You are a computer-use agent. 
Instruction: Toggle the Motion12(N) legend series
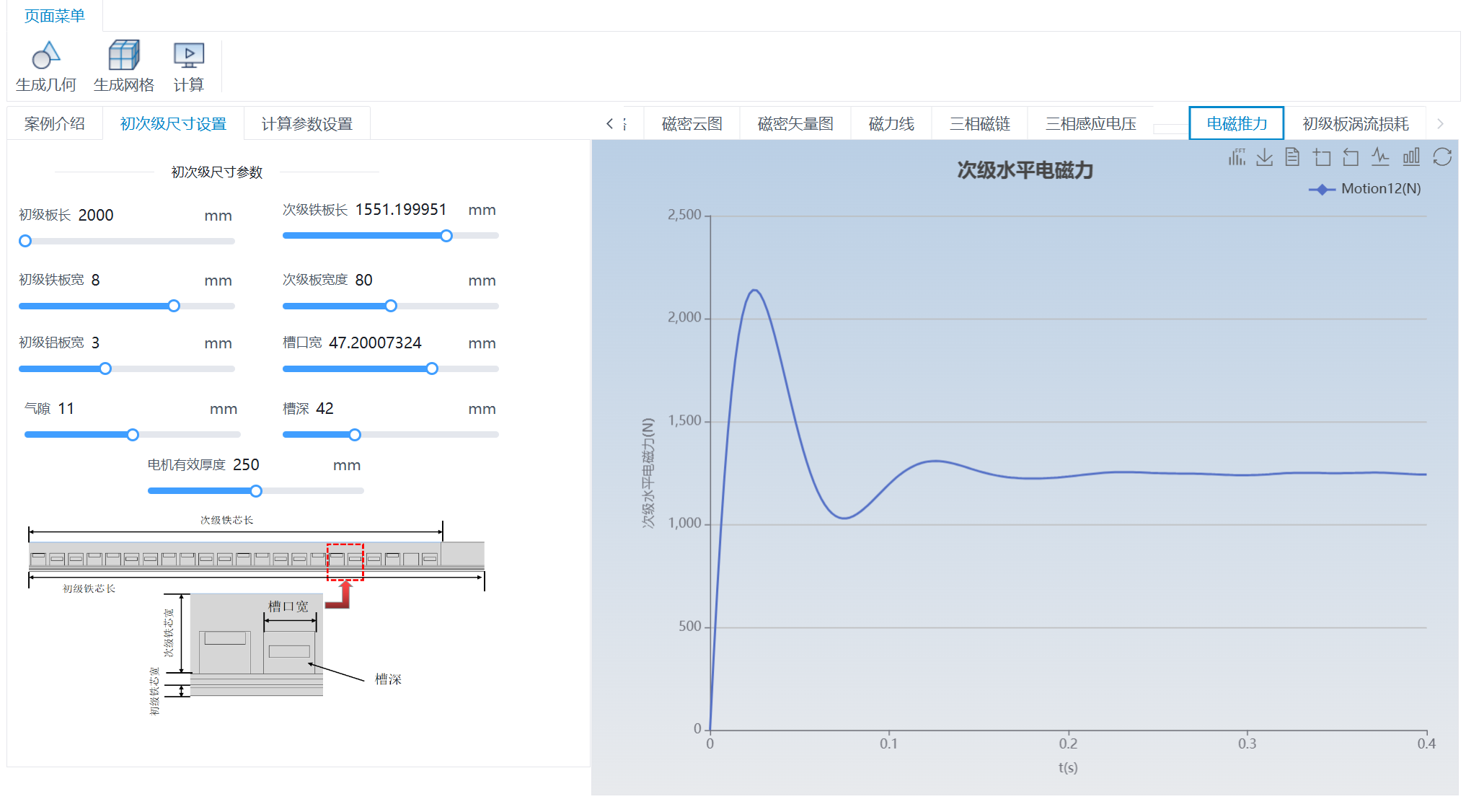tap(1364, 189)
